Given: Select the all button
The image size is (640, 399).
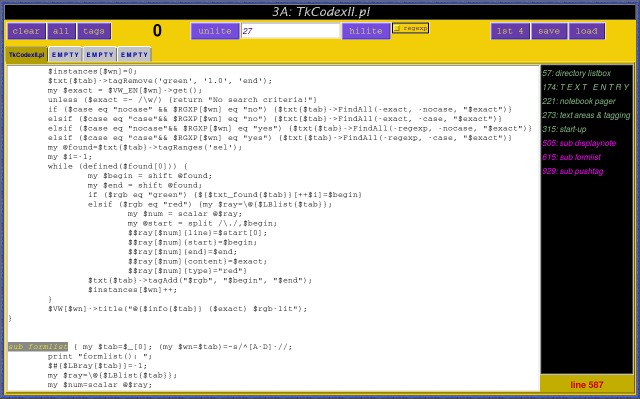Looking at the screenshot, I should [61, 31].
